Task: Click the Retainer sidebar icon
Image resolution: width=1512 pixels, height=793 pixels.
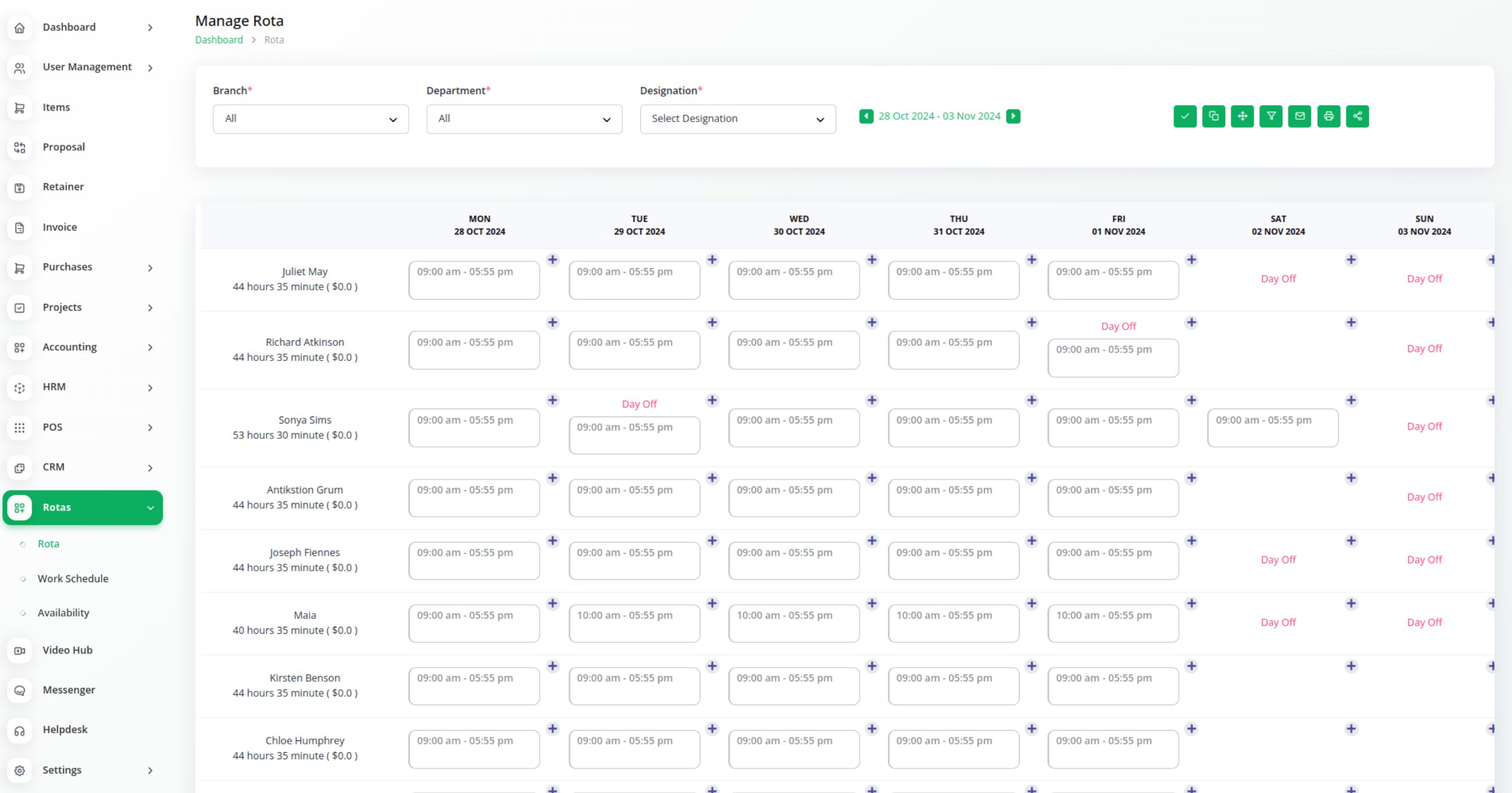Action: tap(19, 187)
